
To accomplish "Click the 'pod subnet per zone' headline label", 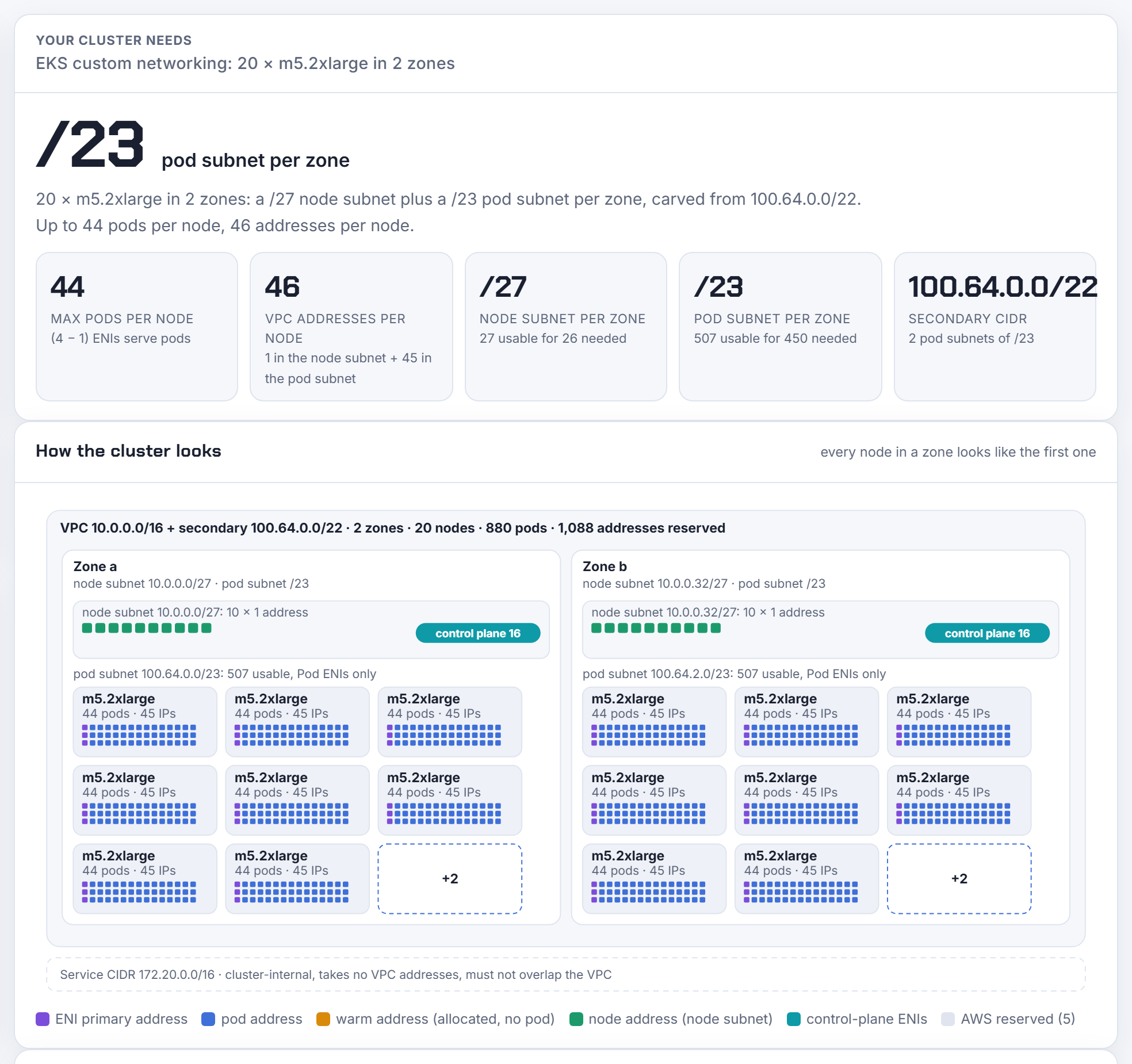I will pos(255,160).
